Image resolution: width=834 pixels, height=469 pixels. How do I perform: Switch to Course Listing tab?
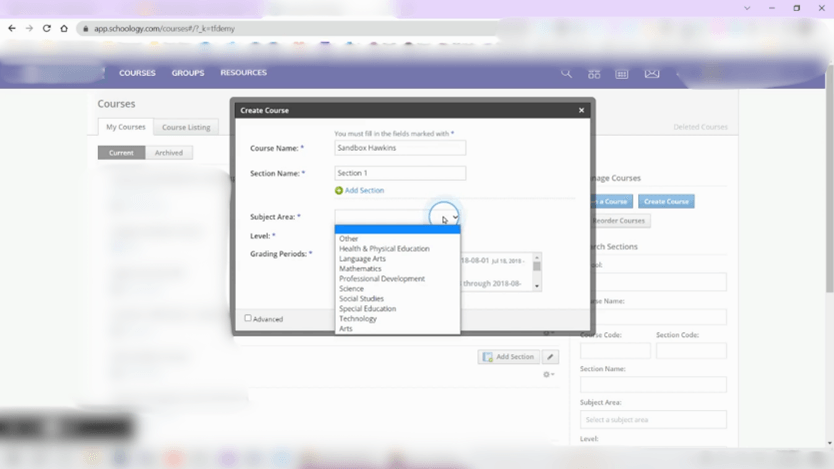[x=186, y=127]
